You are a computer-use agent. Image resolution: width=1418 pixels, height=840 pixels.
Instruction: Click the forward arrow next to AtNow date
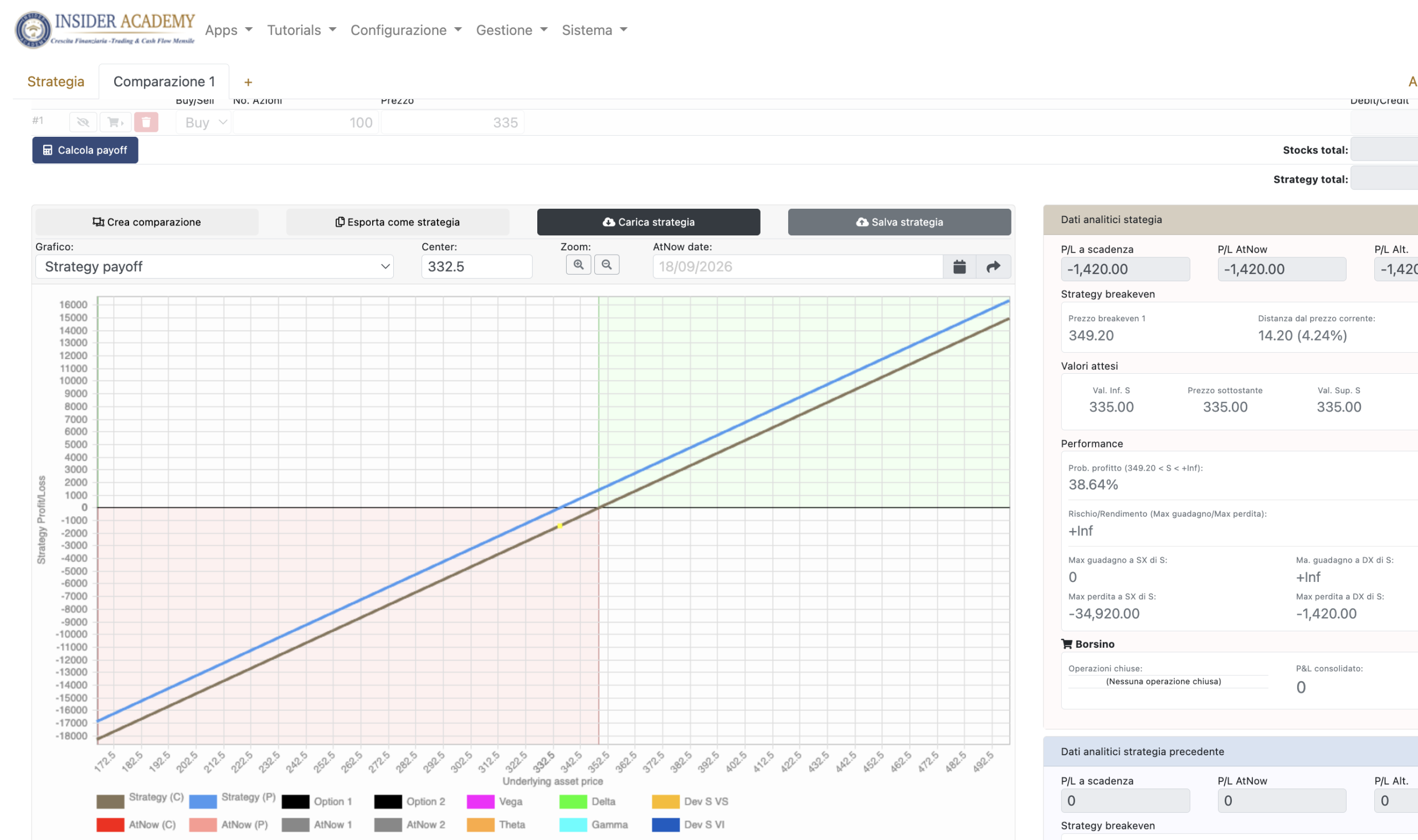coord(994,266)
